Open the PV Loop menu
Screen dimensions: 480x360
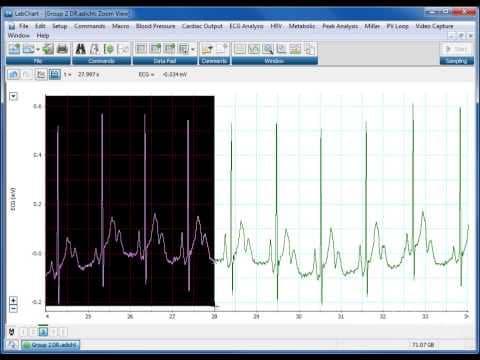[397, 26]
